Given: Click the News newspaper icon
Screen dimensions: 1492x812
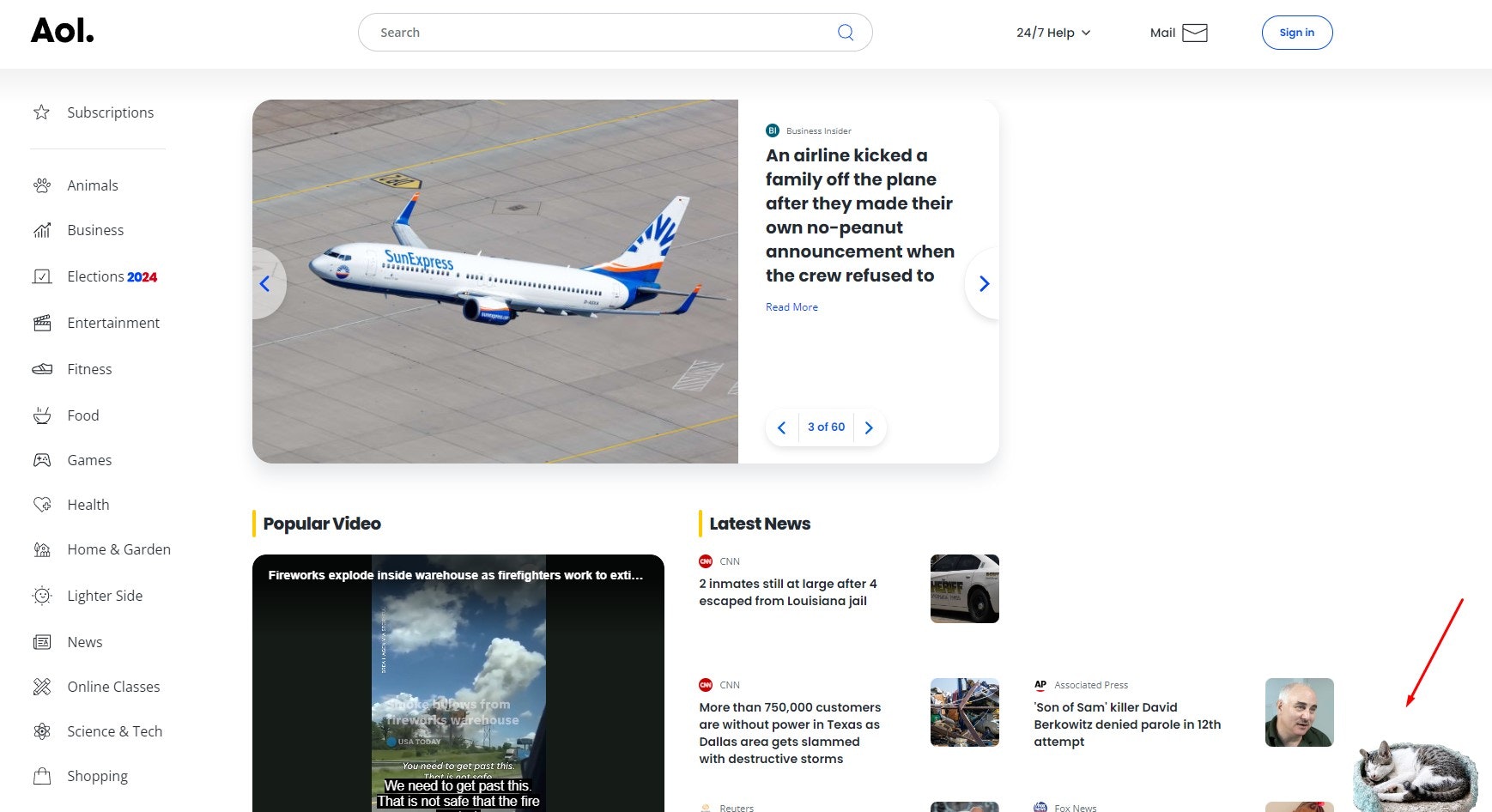Looking at the screenshot, I should click(41, 642).
